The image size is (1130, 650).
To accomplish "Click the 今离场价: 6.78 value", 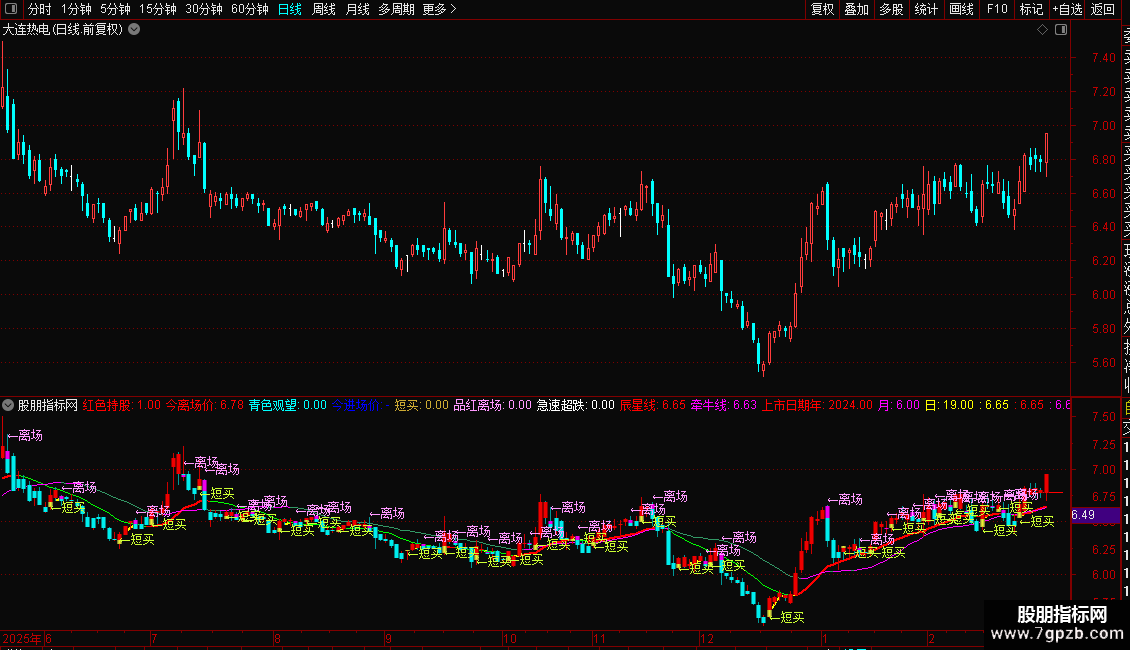I will pos(205,405).
